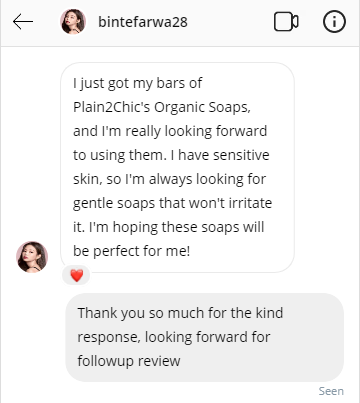Click the 'it. I'm hoping these soaps will' line
Screen dimensions: 360x403
169,227
